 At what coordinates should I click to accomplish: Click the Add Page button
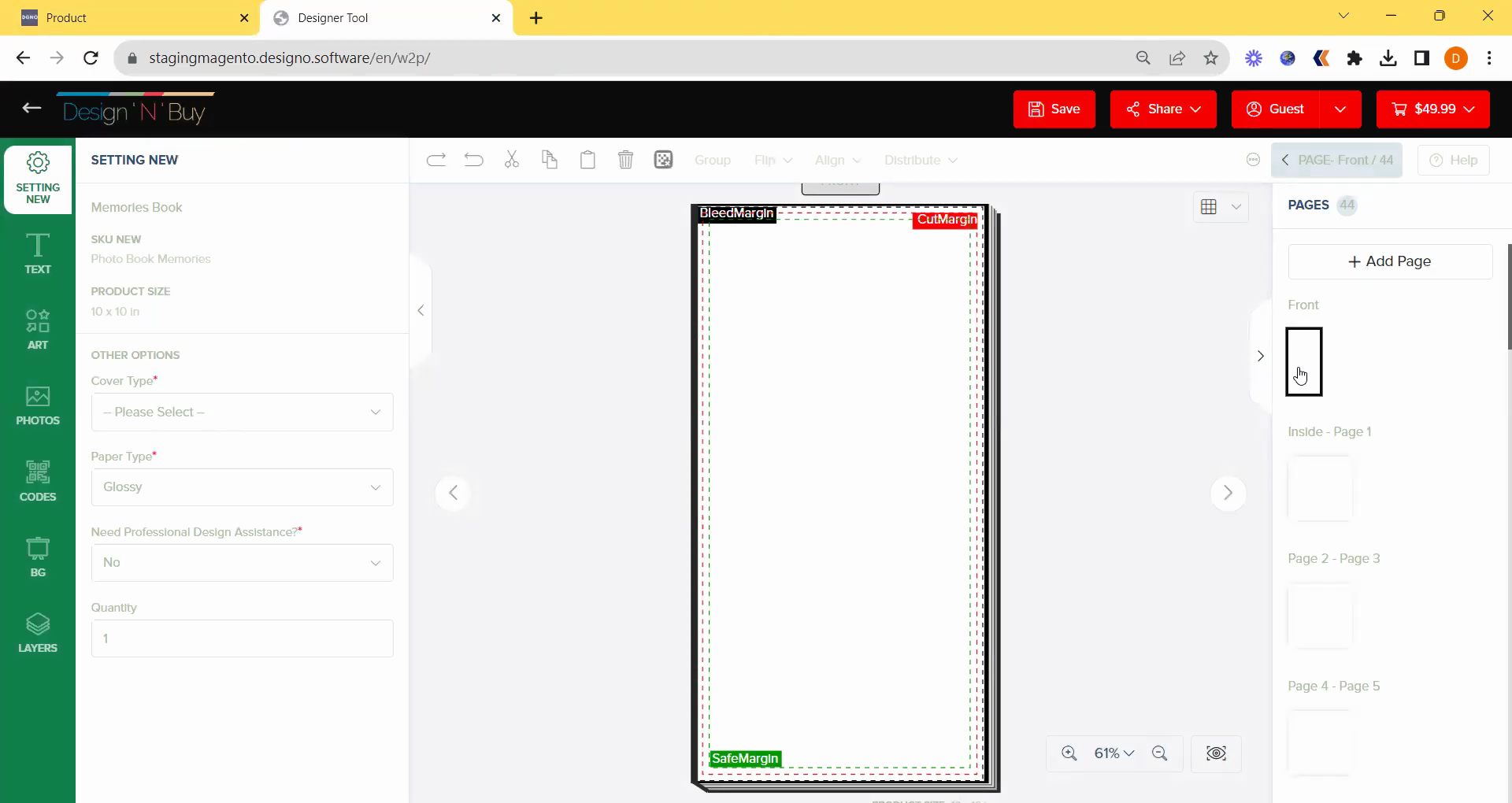(1390, 261)
